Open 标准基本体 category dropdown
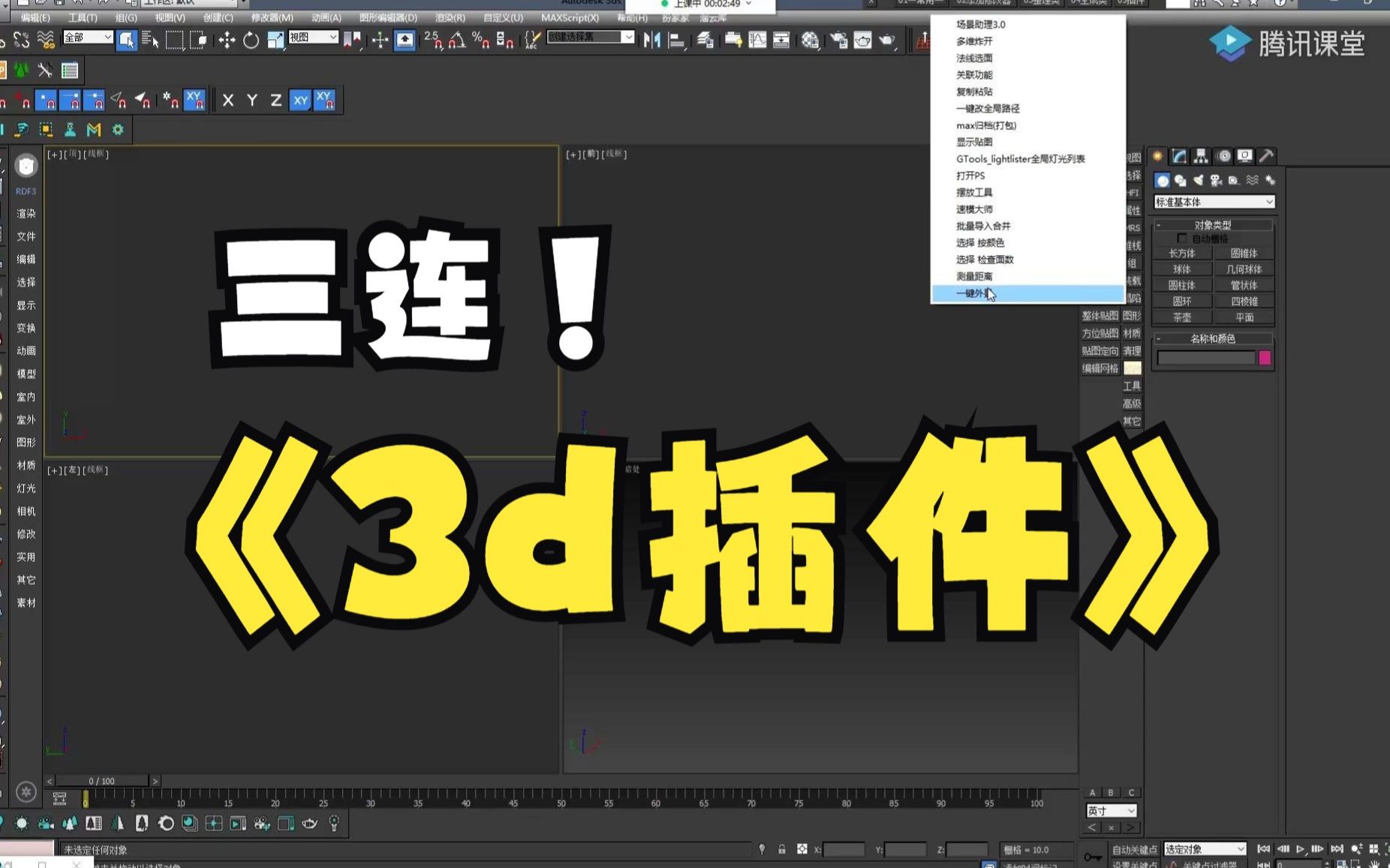This screenshot has width=1390, height=868. click(1214, 202)
